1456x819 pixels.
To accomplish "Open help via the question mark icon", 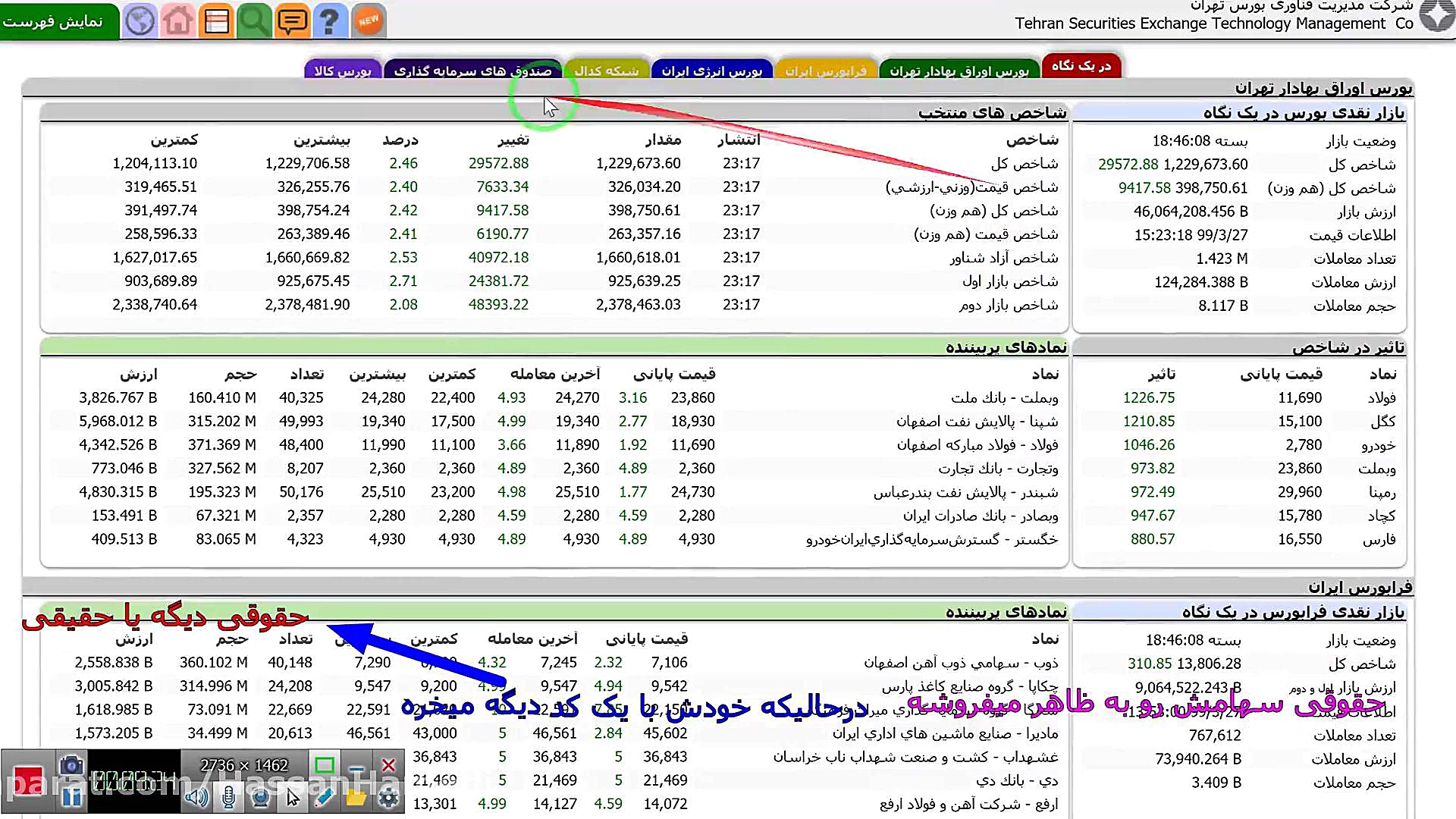I will [329, 20].
